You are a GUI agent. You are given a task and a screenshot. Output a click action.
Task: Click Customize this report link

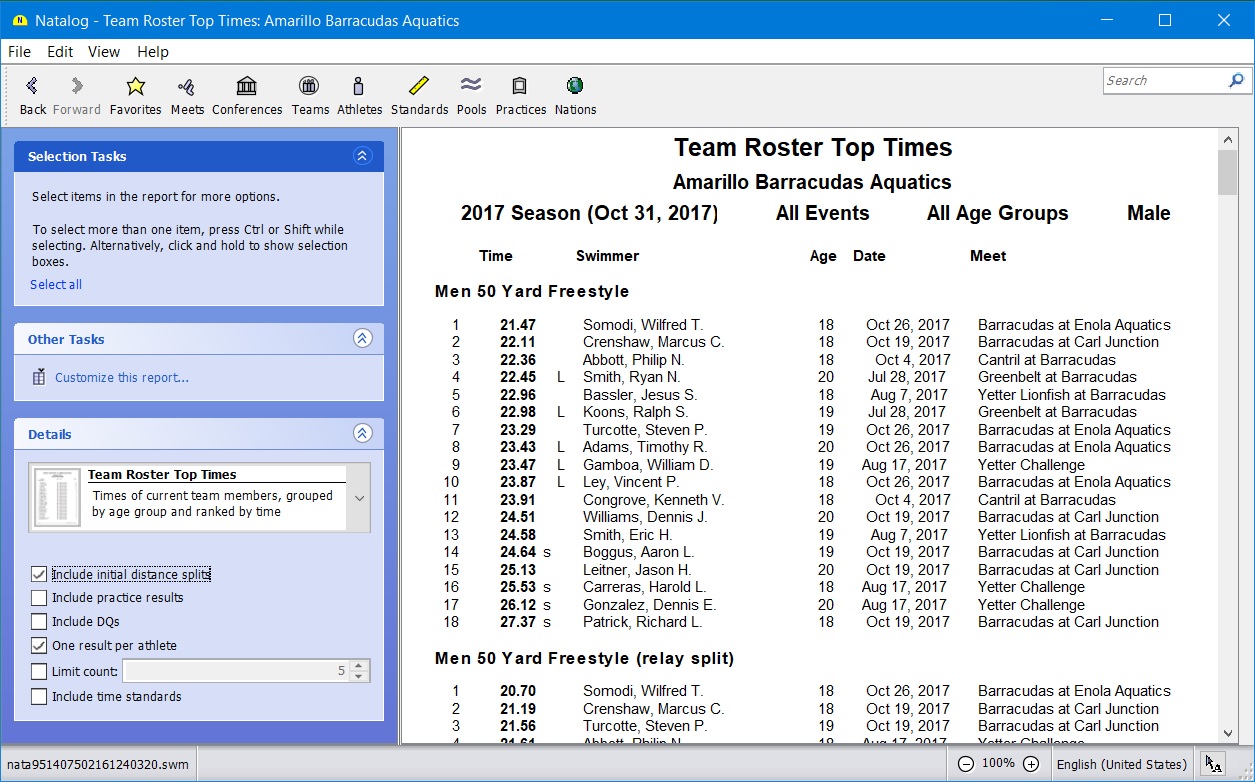pyautogui.click(x=121, y=378)
